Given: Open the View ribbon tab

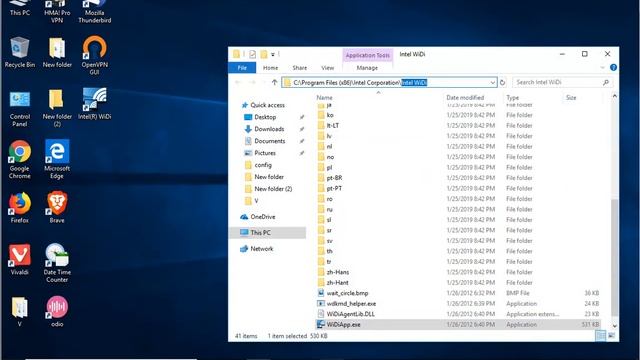Looking at the screenshot, I should coord(327,68).
